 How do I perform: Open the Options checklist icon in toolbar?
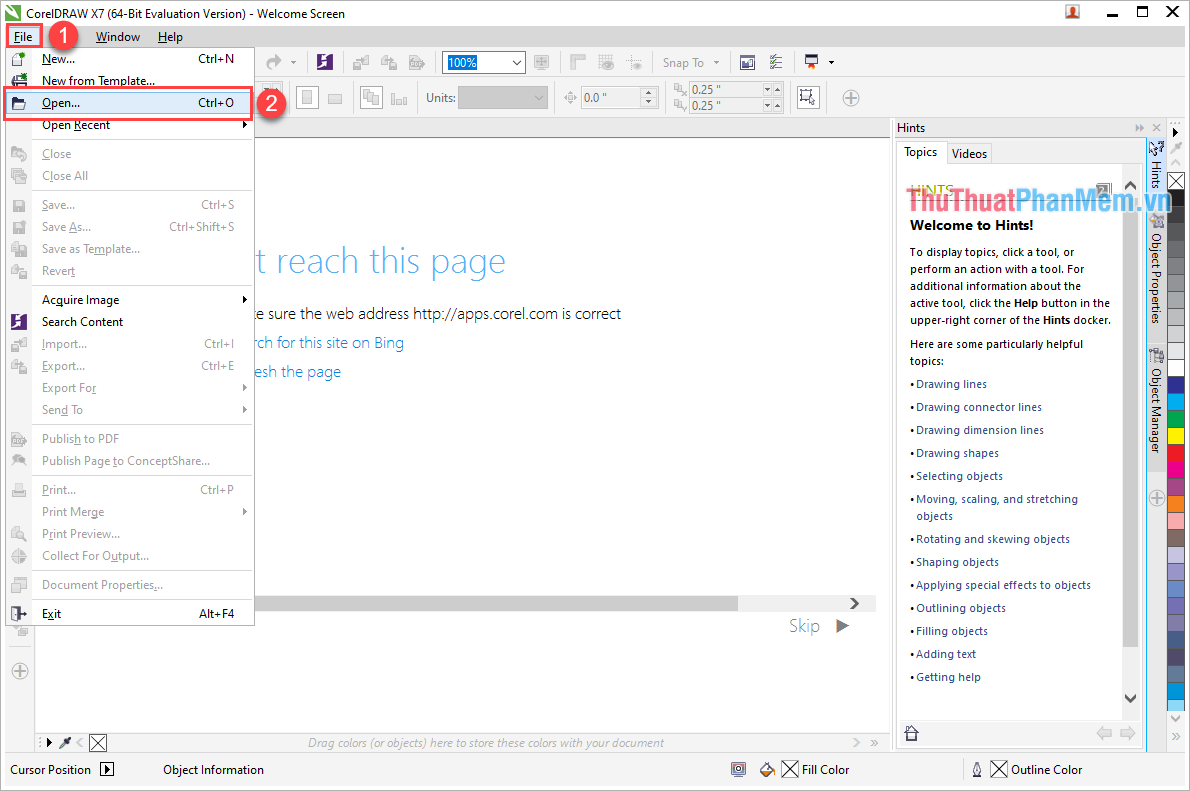coord(776,62)
